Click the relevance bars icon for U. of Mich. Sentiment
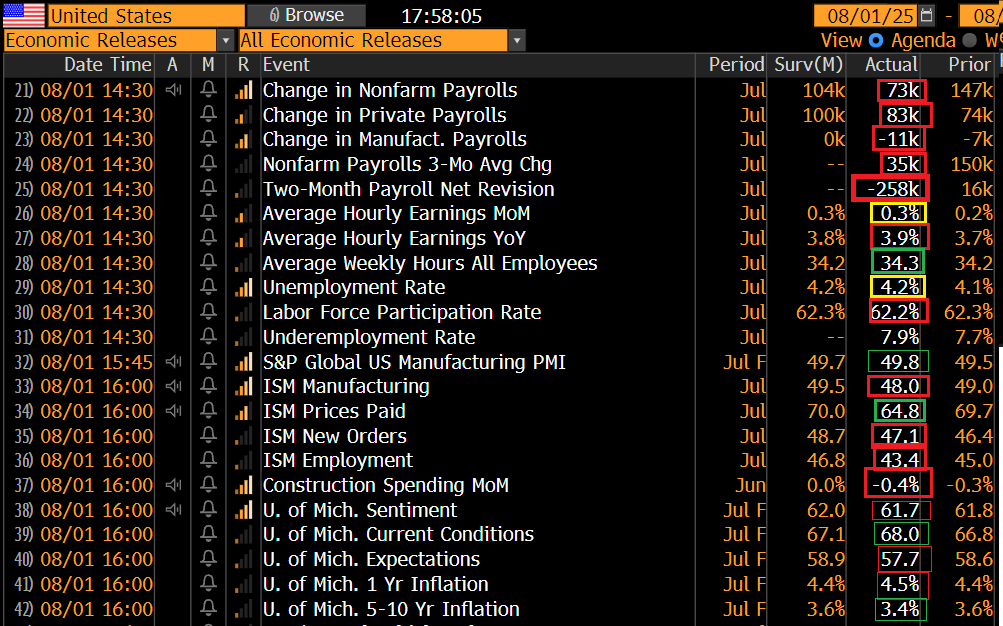This screenshot has width=1003, height=626. coord(243,510)
